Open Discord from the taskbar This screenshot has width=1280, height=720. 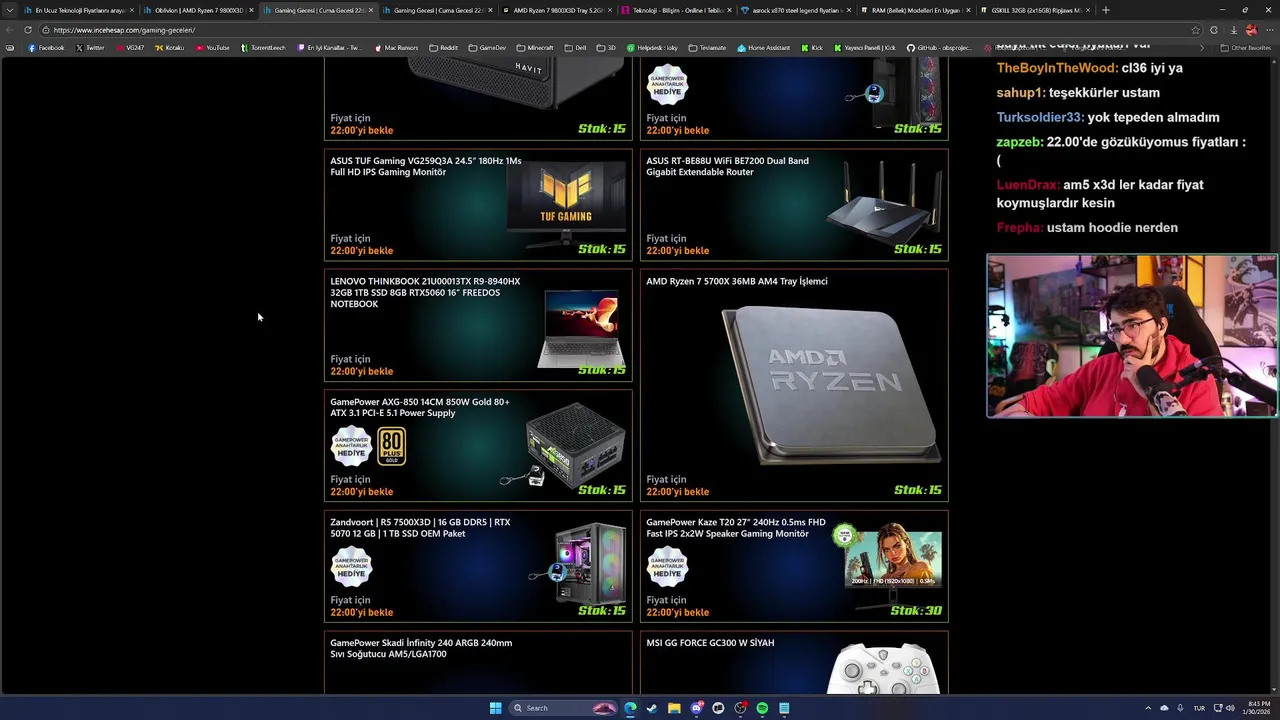point(696,708)
